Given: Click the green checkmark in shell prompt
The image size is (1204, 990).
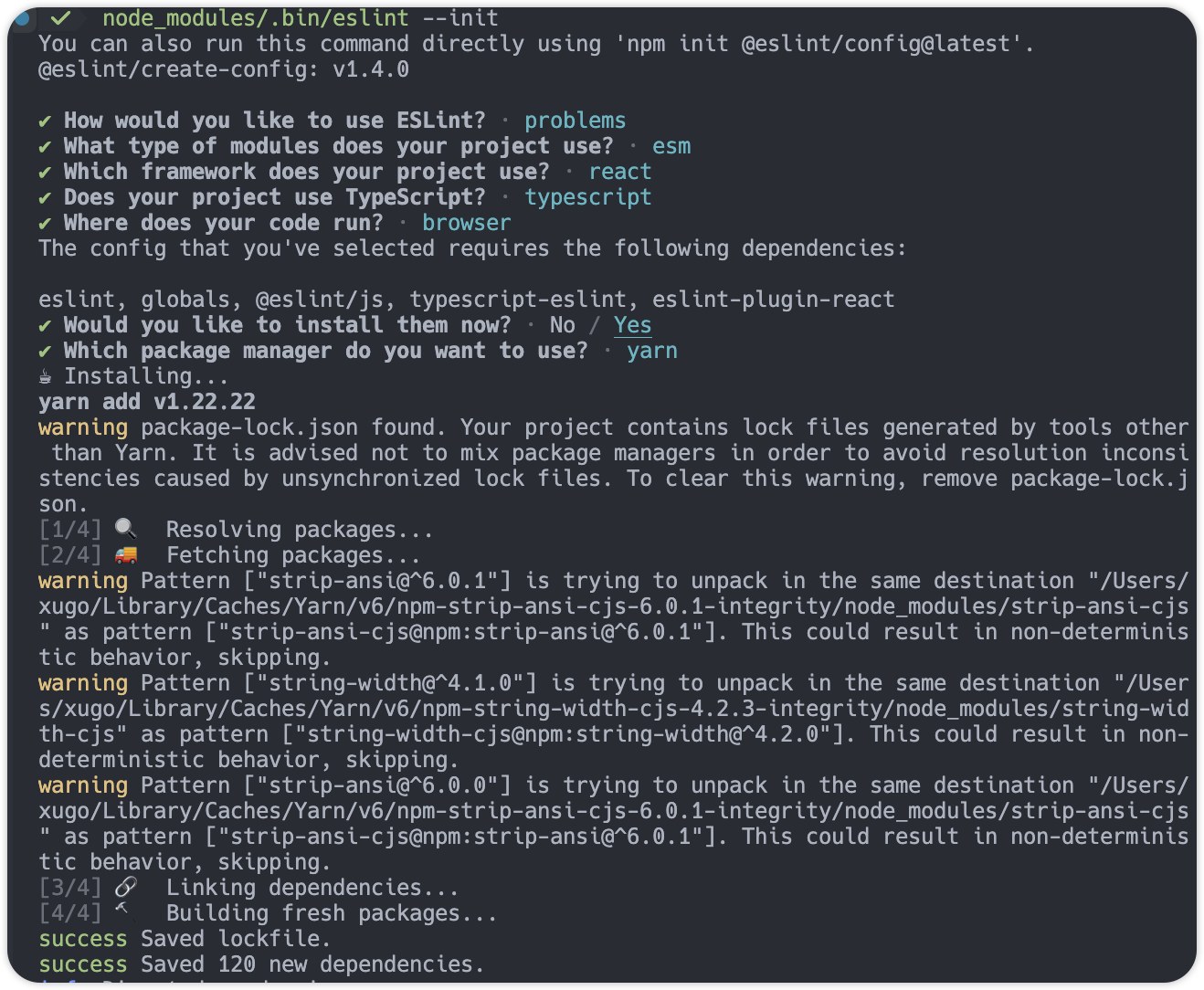Looking at the screenshot, I should pyautogui.click(x=61, y=18).
